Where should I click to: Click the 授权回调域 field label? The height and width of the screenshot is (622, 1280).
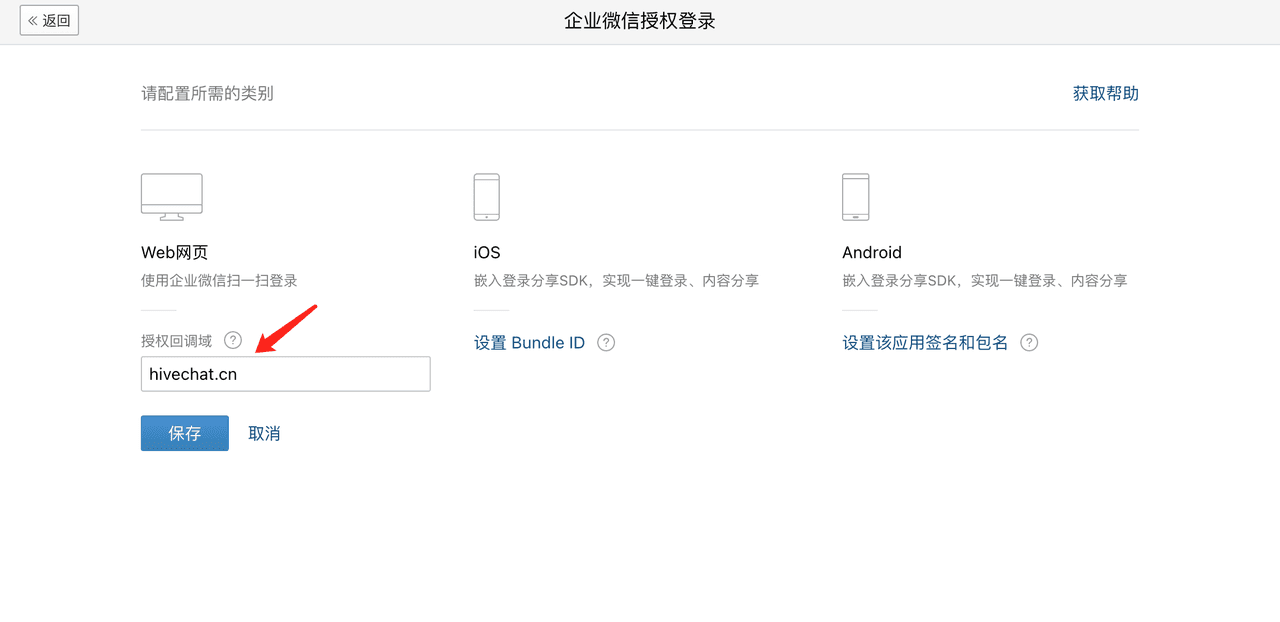pyautogui.click(x=177, y=341)
